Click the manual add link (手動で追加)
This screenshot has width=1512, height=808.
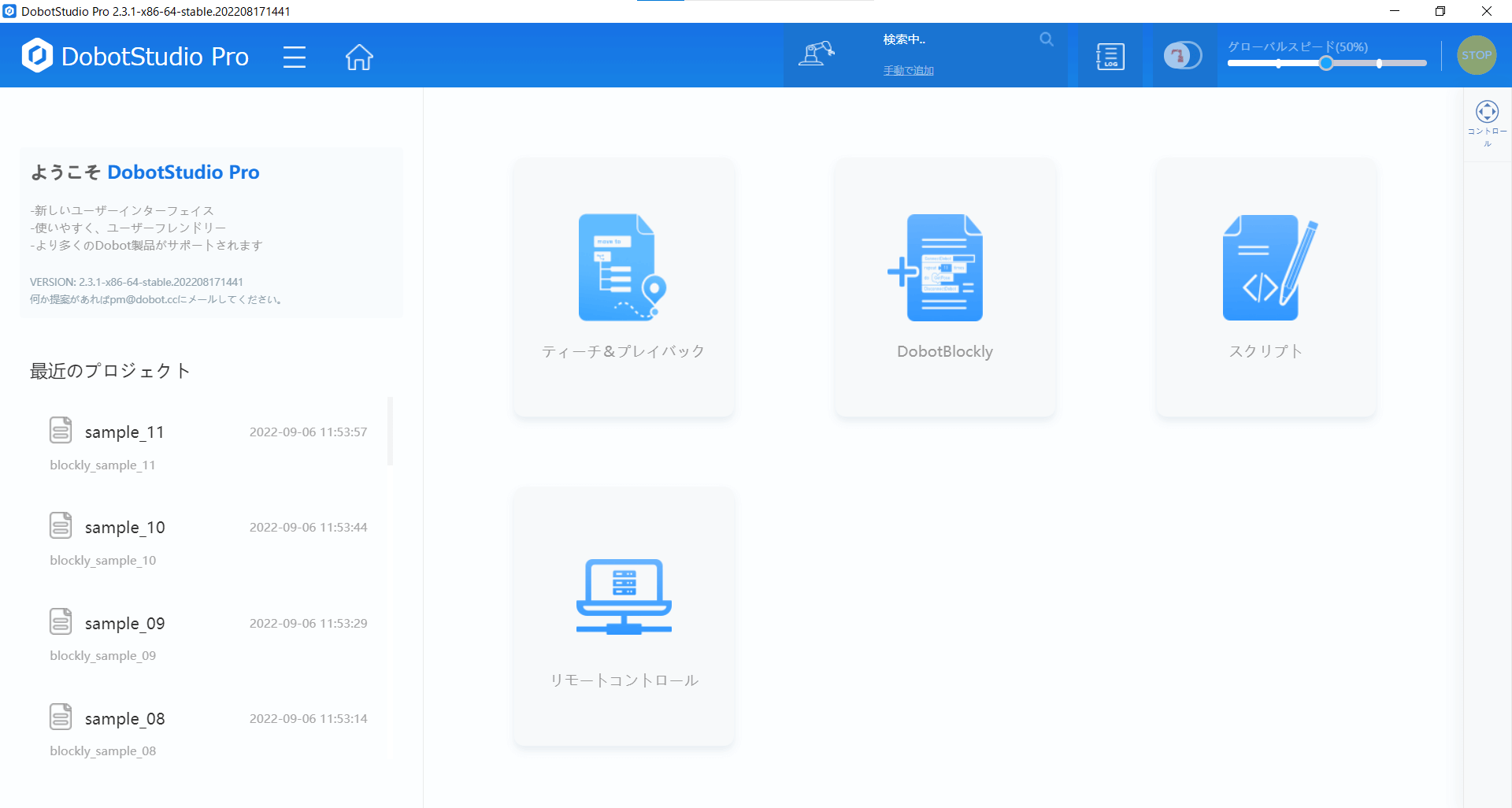point(908,71)
